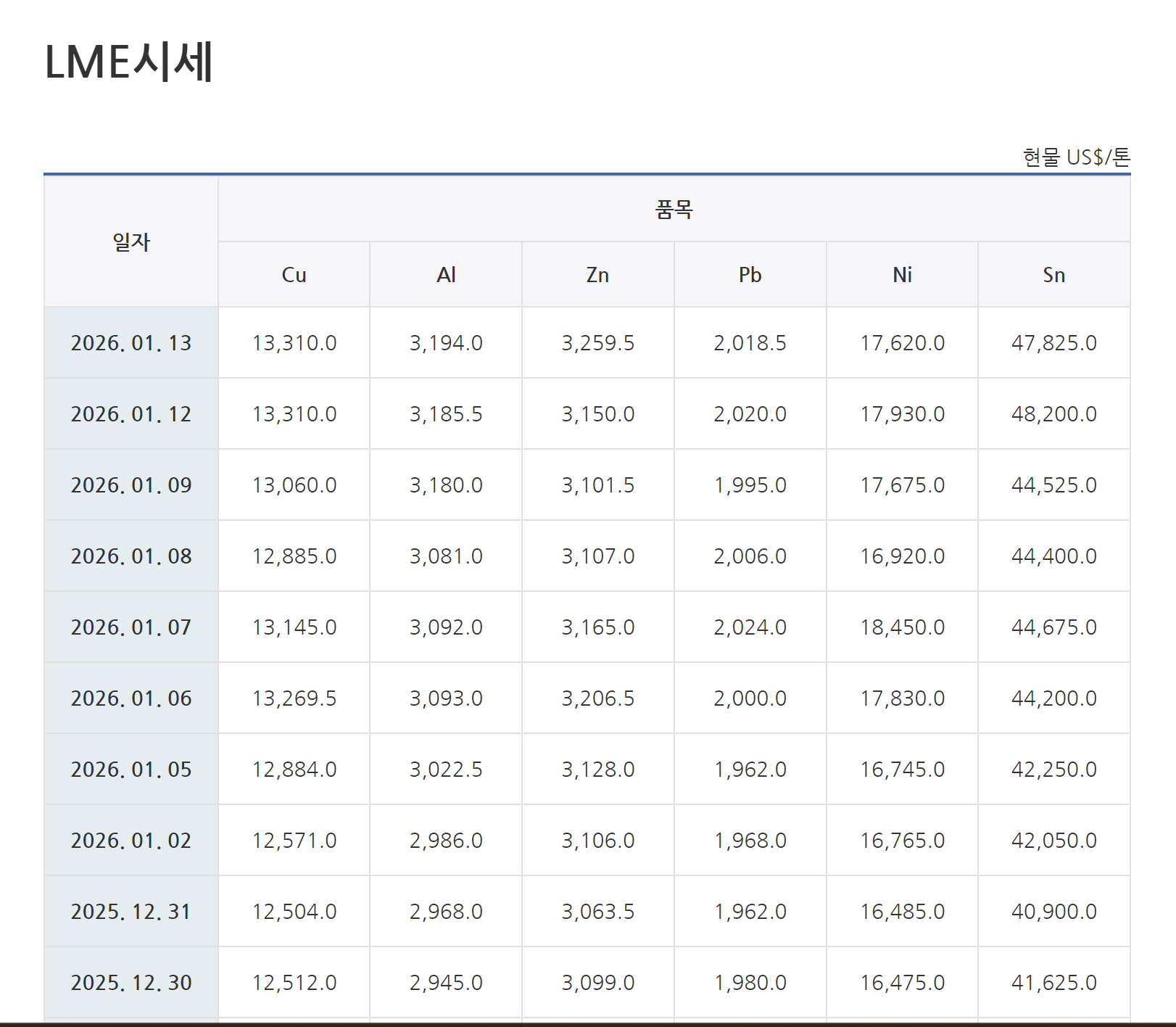
Task: Click the Al column header
Action: 446,275
